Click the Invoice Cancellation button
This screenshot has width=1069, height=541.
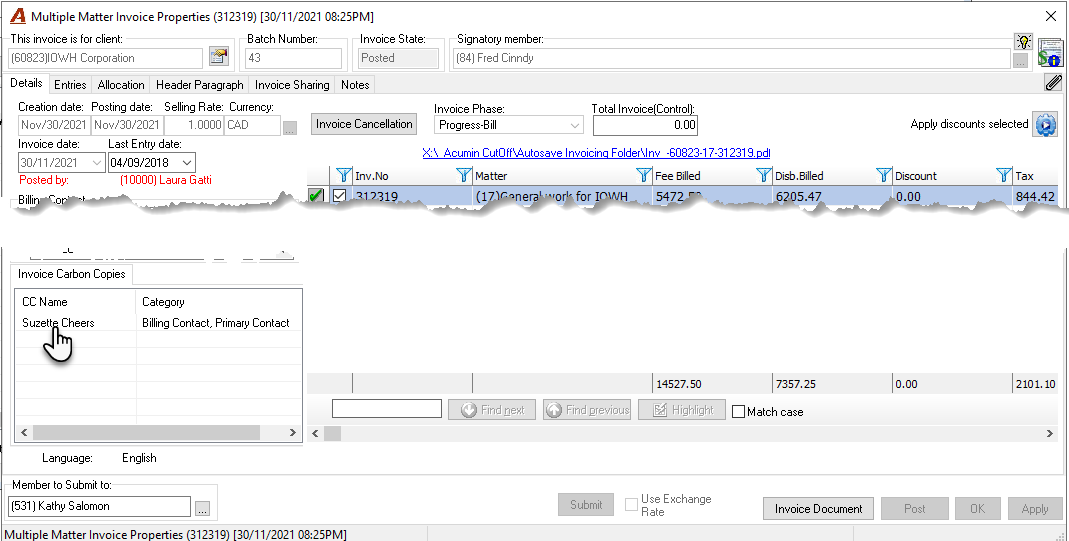pyautogui.click(x=364, y=124)
